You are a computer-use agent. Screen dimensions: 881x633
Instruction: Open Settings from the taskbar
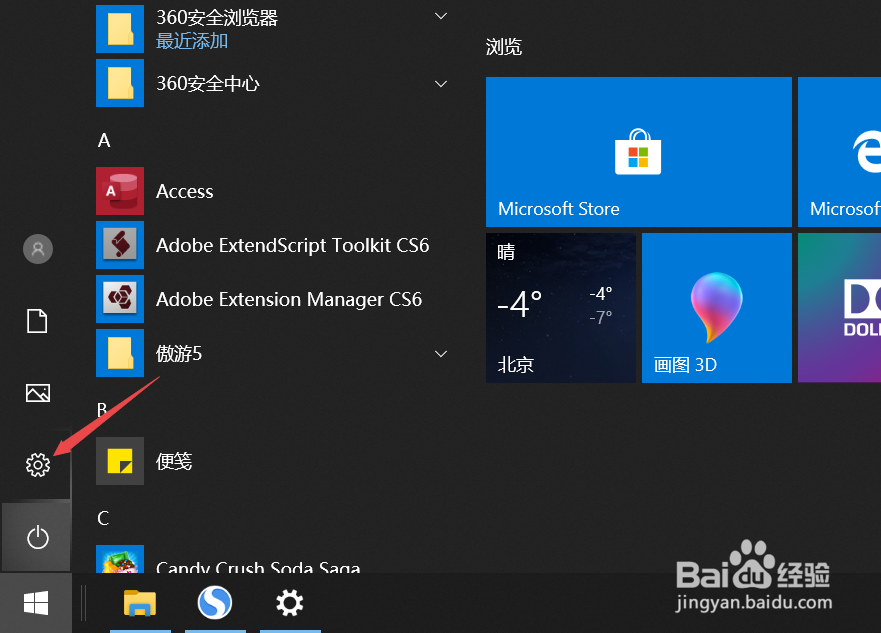pos(289,603)
